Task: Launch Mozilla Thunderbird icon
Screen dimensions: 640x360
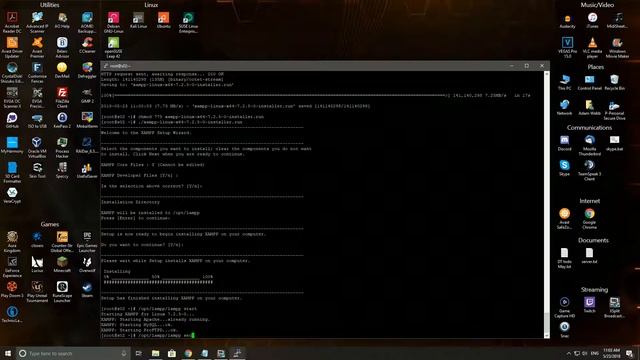Action: [x=589, y=145]
